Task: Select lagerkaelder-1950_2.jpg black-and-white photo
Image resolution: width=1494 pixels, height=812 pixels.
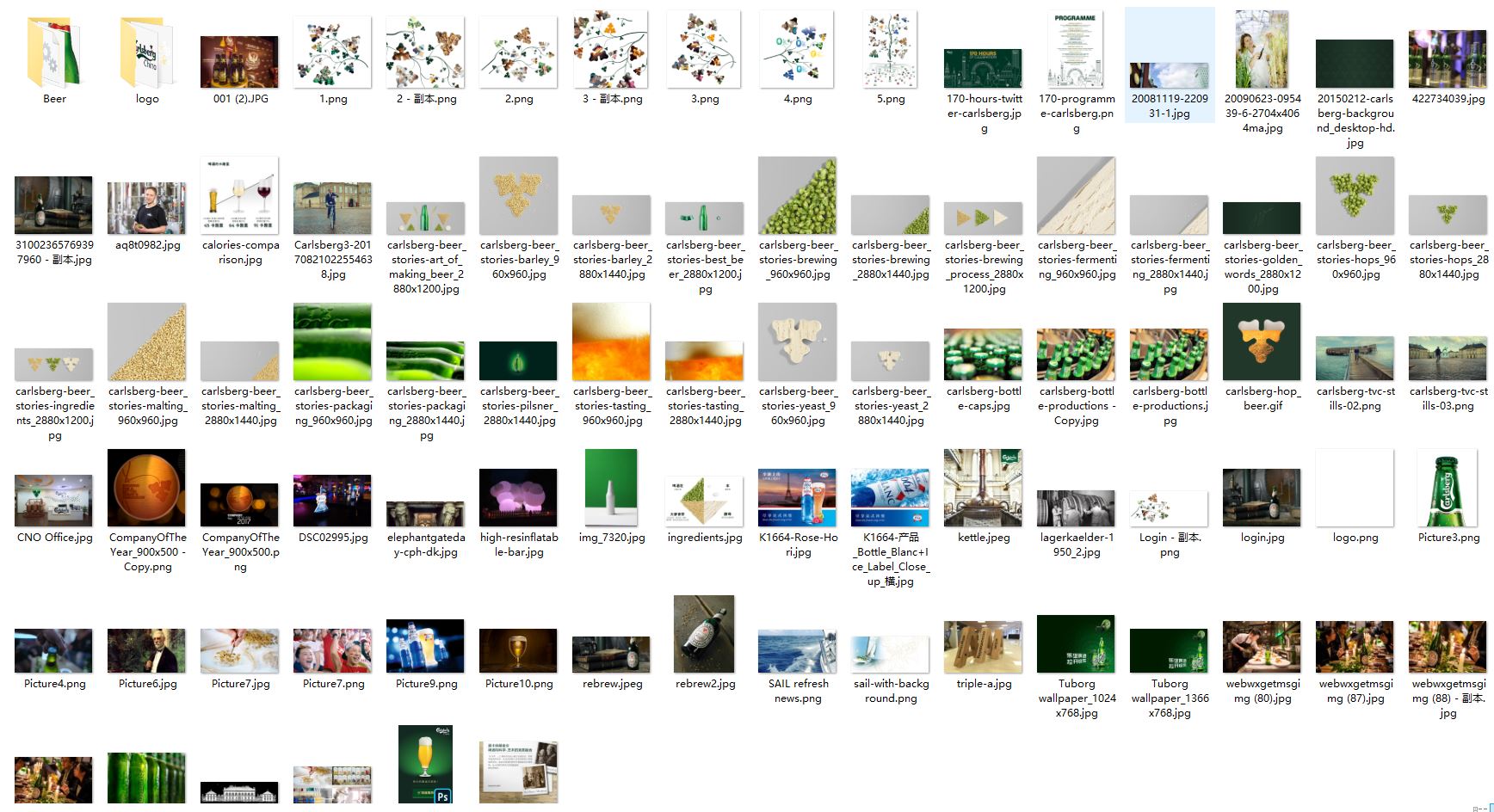Action: [1076, 508]
